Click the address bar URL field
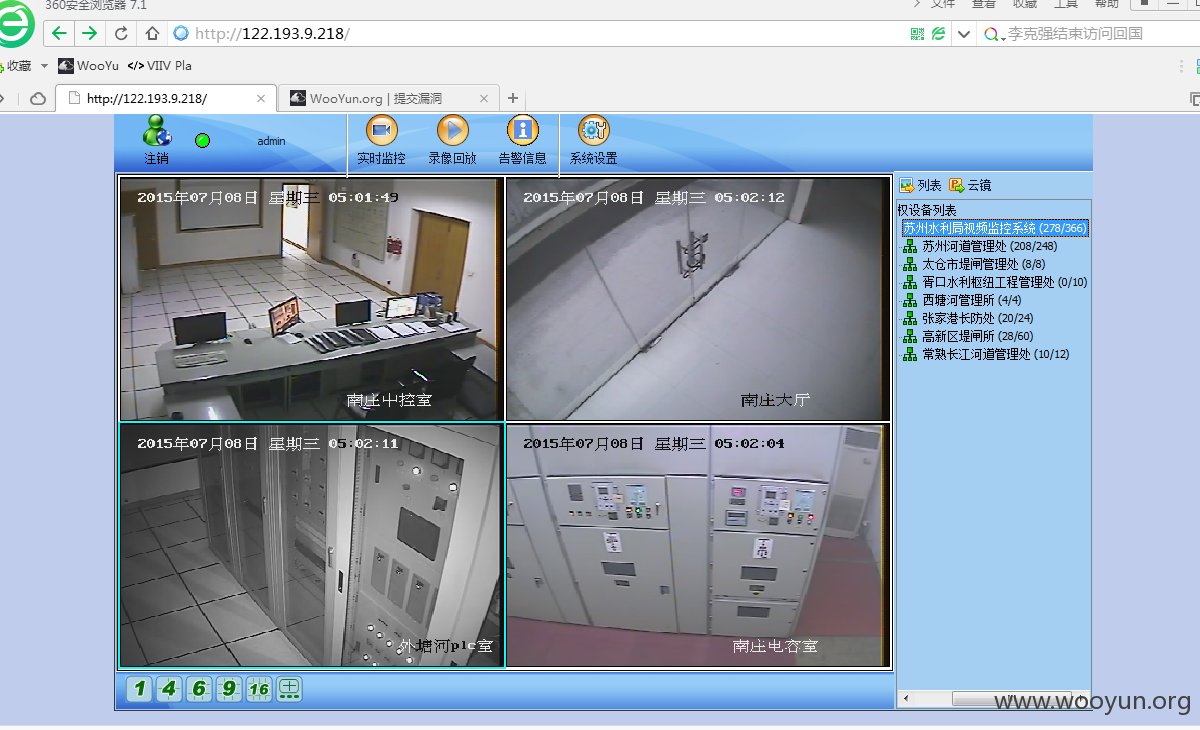 pyautogui.click(x=540, y=33)
